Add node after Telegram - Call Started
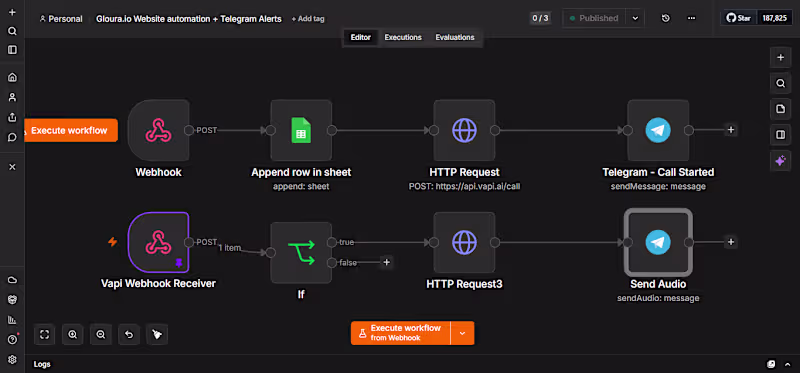 [731, 130]
